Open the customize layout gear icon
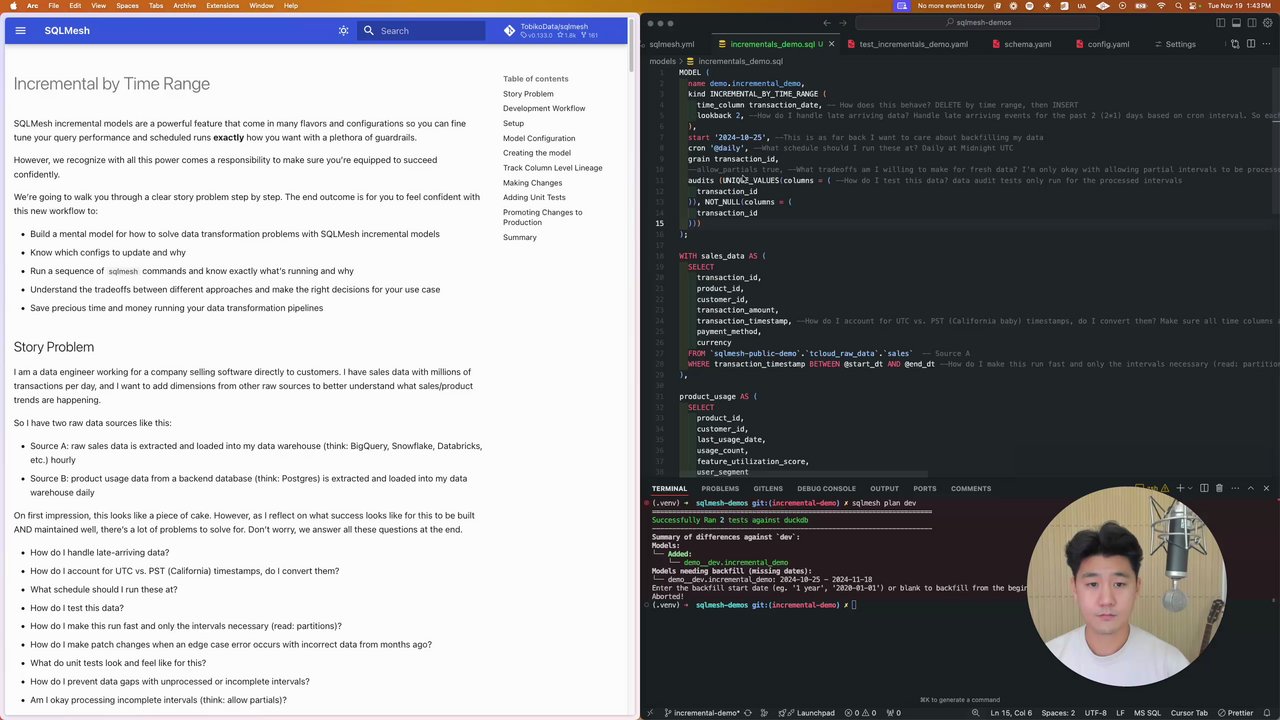 click(x=1265, y=22)
